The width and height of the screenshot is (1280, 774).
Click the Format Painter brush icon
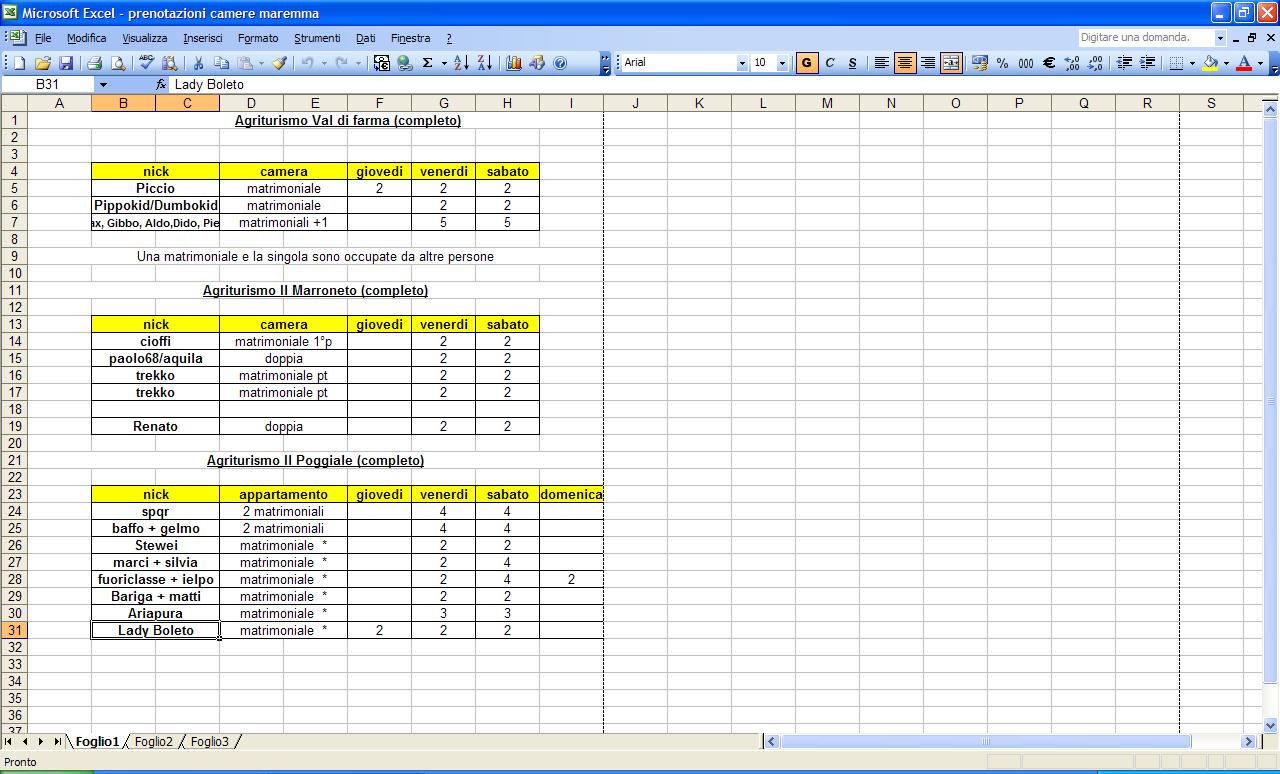(280, 63)
